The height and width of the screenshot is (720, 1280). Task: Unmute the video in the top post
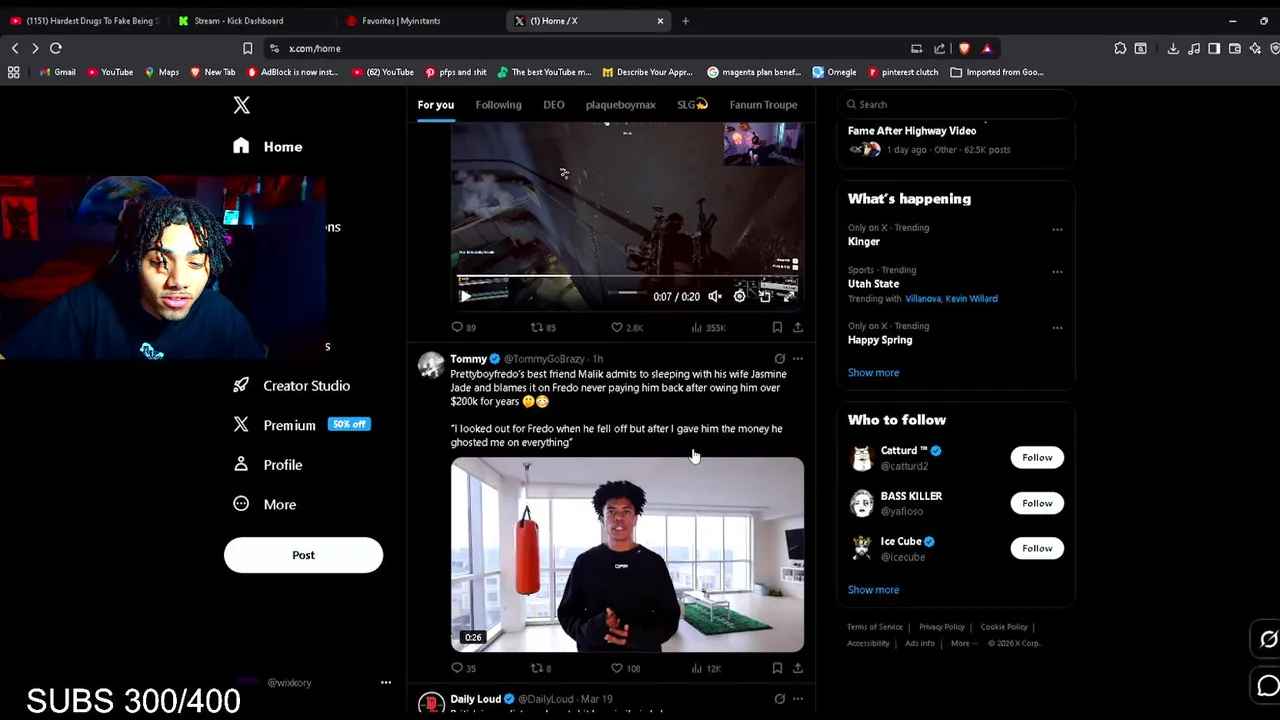point(715,297)
